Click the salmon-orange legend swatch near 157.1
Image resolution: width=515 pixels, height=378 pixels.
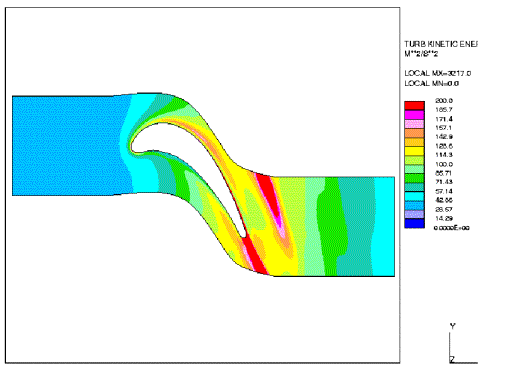[414, 133]
